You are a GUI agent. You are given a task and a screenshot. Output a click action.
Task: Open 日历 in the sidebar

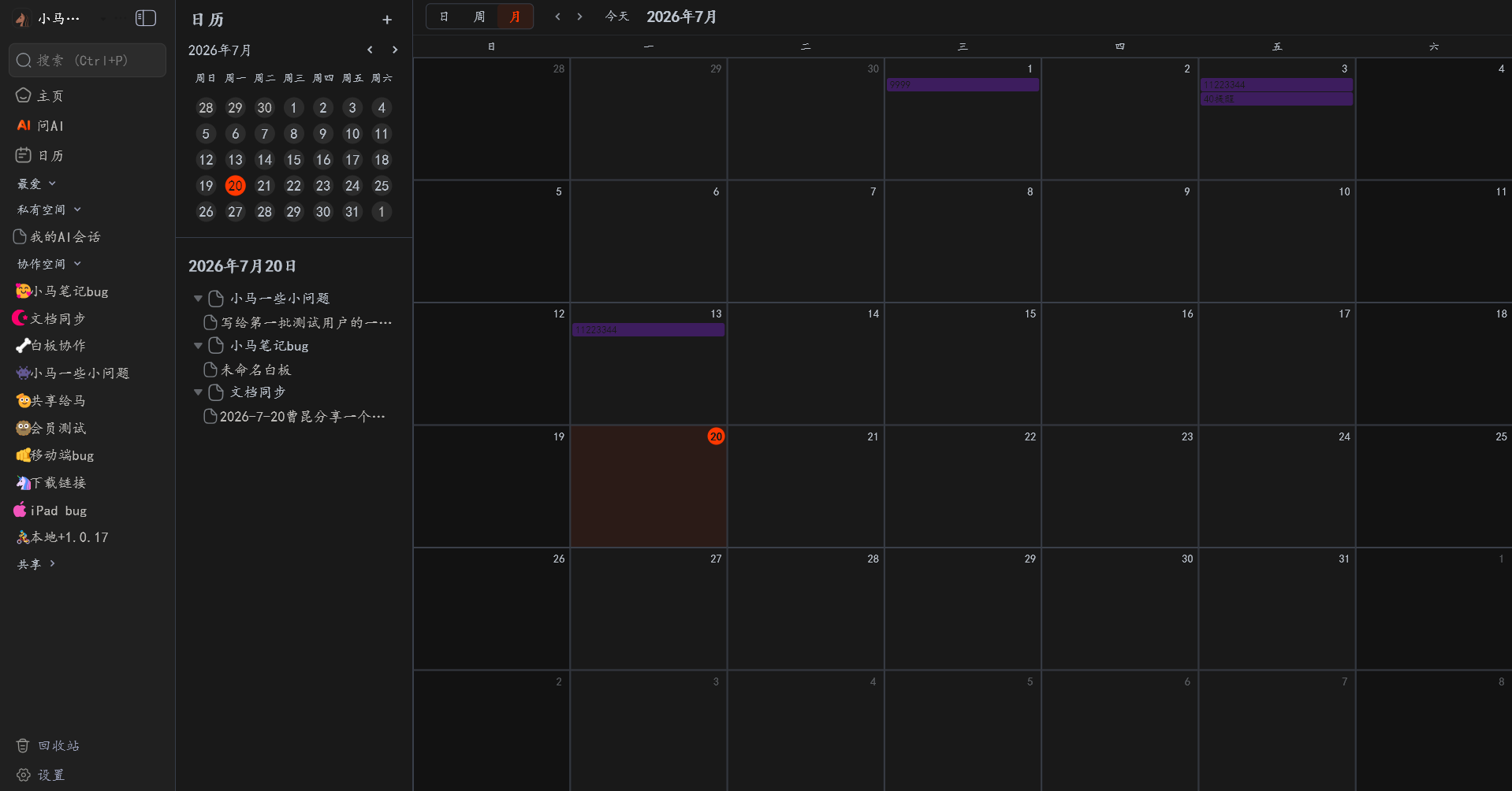coord(40,155)
